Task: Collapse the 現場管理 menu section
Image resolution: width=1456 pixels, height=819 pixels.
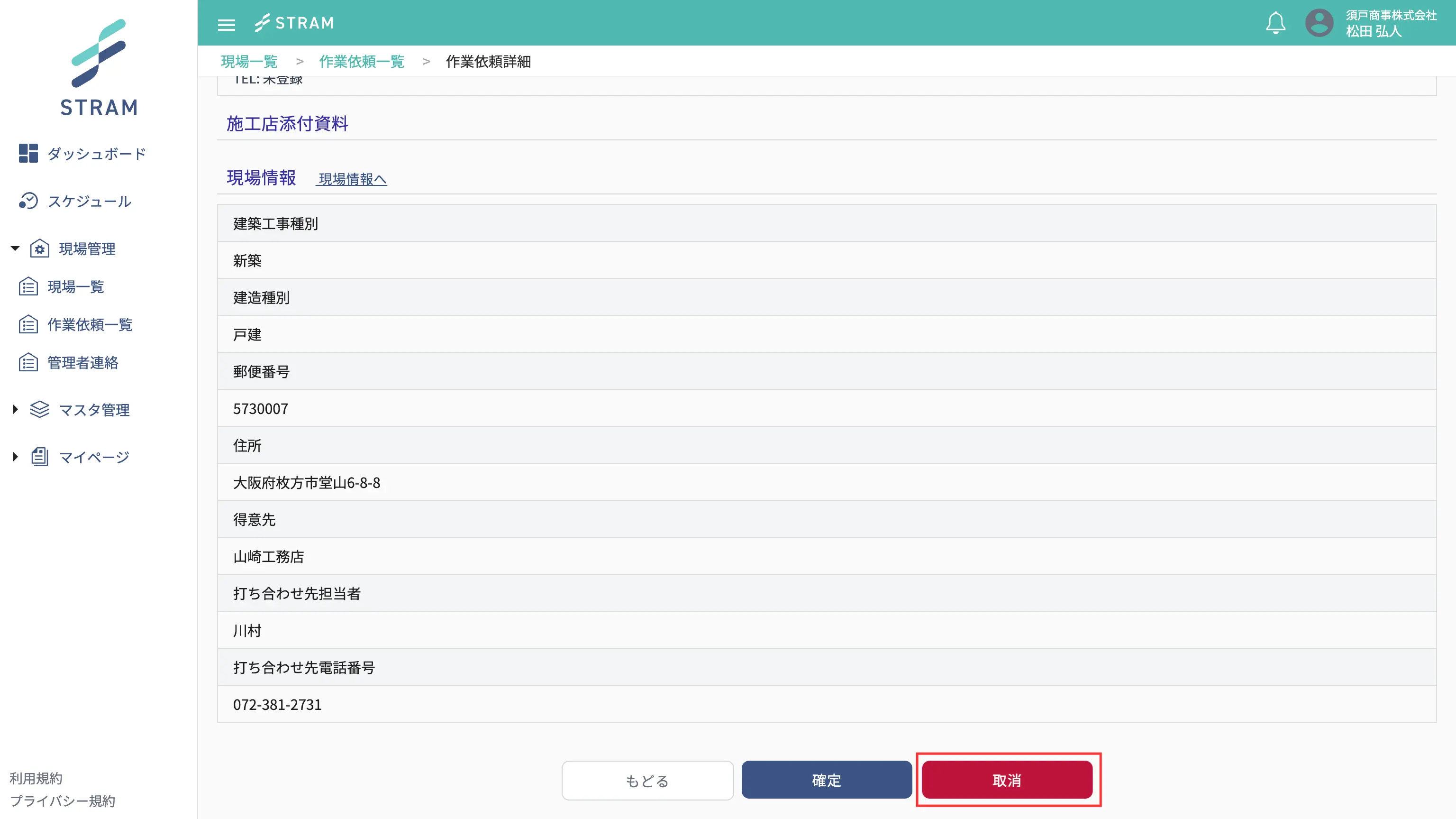Action: point(15,248)
